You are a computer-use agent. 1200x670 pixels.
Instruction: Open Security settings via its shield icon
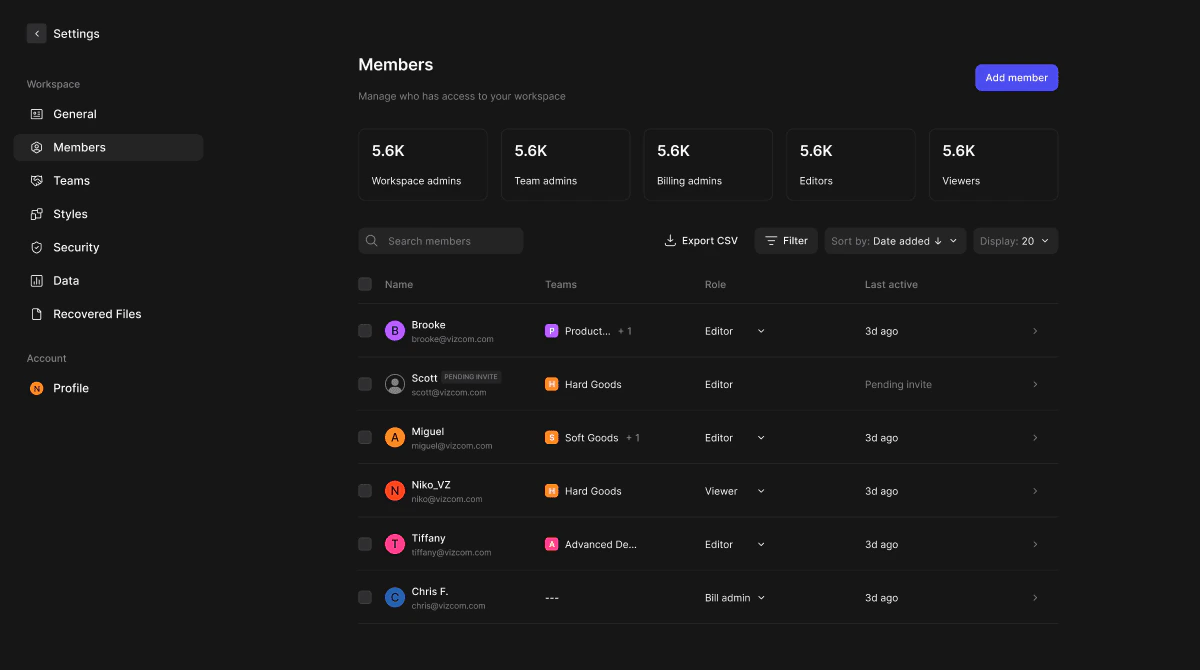point(36,247)
